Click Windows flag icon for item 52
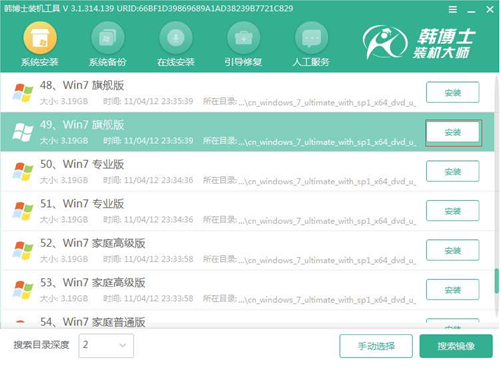The width and height of the screenshot is (502, 369). pyautogui.click(x=23, y=251)
